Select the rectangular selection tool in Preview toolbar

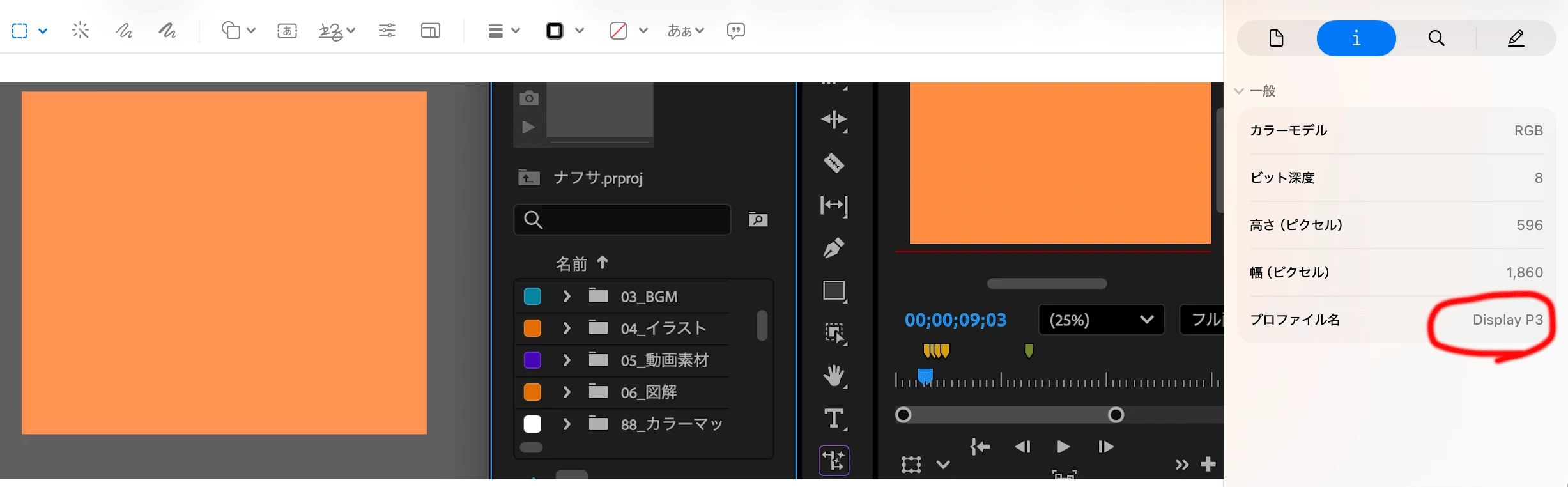tap(20, 31)
